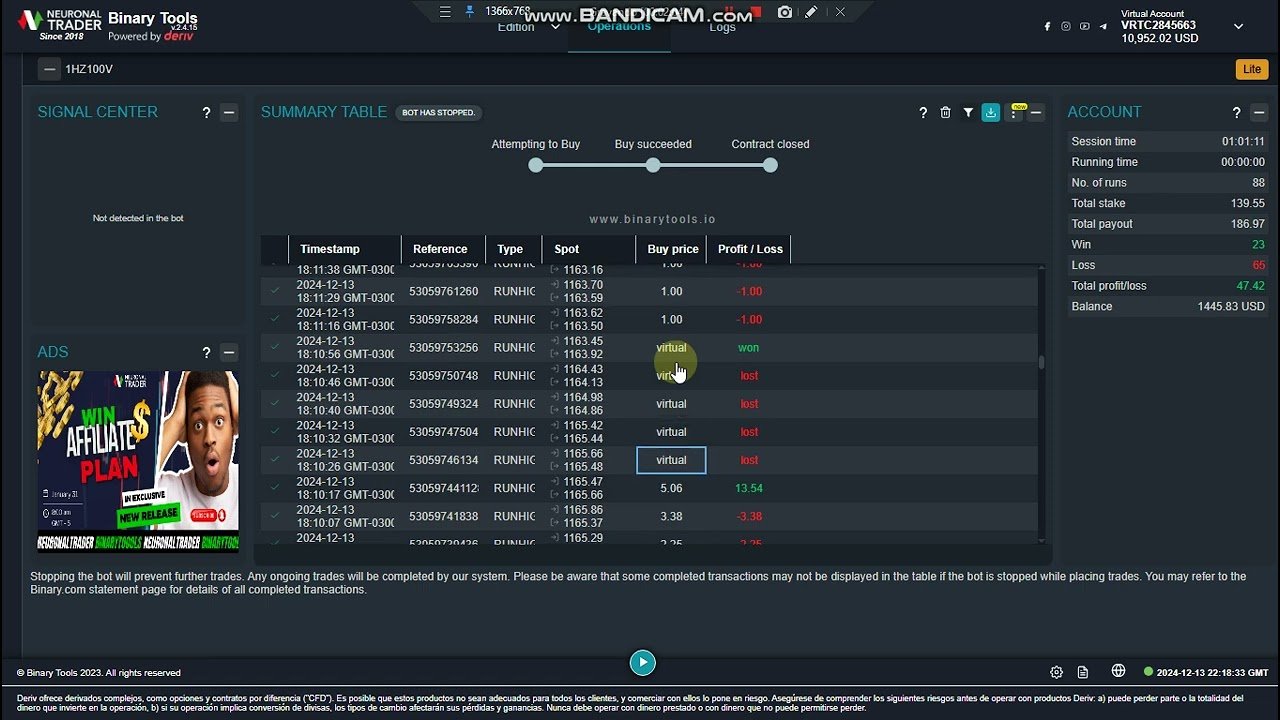Screen dimensions: 1280x720
Task: Select the checkmark for reference 53059749324
Action: pos(275,403)
